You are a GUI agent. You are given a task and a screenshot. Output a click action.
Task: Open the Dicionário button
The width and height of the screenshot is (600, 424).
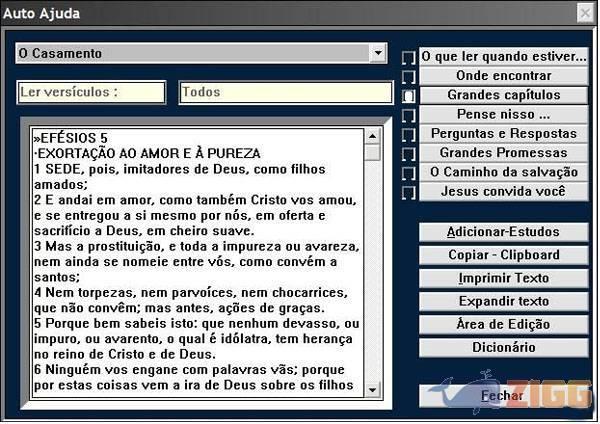click(x=504, y=347)
